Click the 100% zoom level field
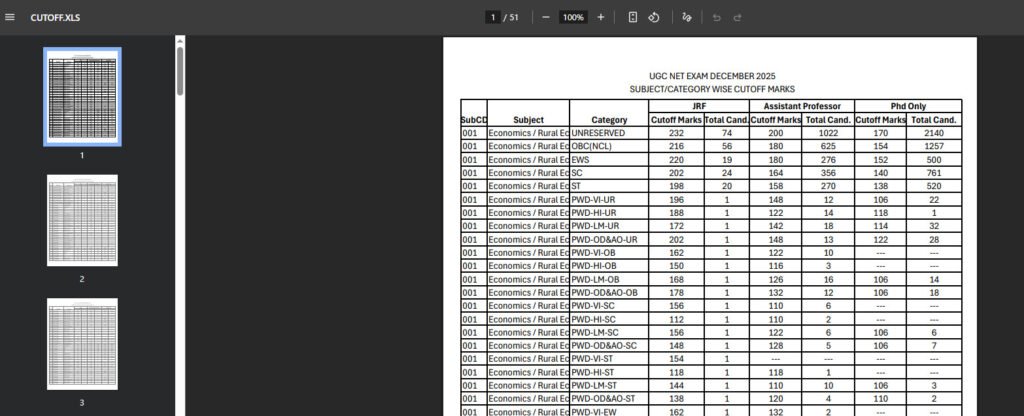This screenshot has height=416, width=1024. [x=573, y=17]
